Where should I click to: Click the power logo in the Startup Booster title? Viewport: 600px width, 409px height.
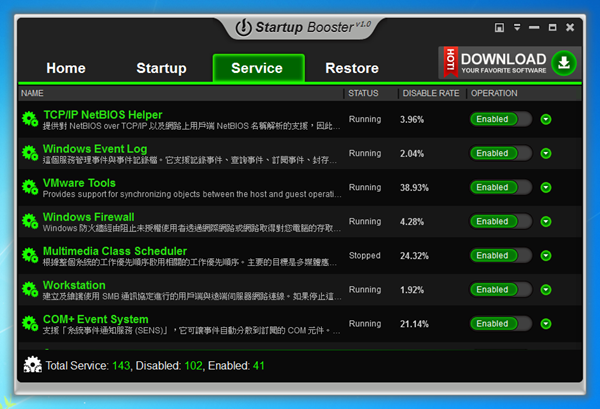tap(243, 28)
